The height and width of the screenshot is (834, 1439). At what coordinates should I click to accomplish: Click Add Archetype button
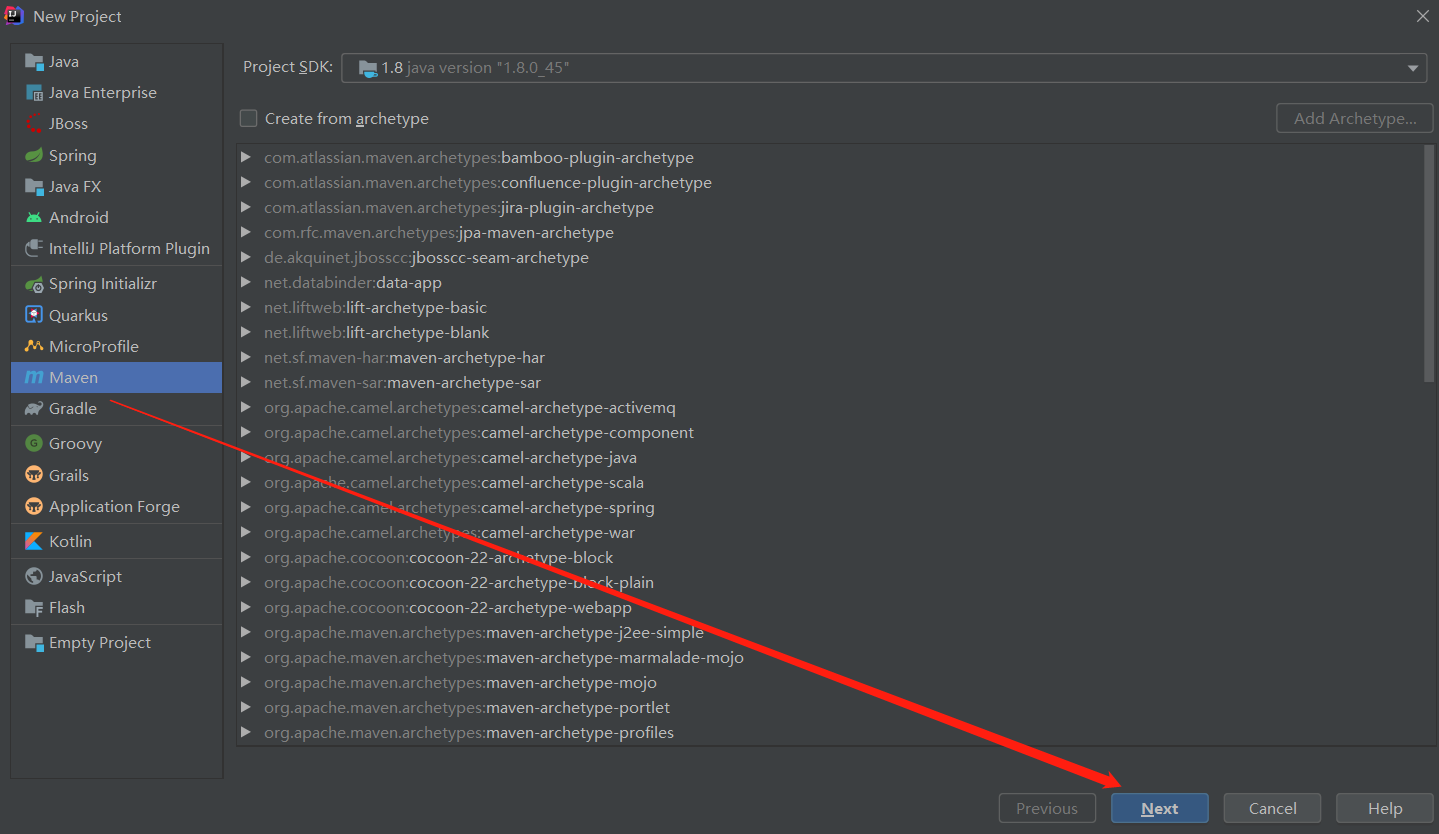(1355, 118)
